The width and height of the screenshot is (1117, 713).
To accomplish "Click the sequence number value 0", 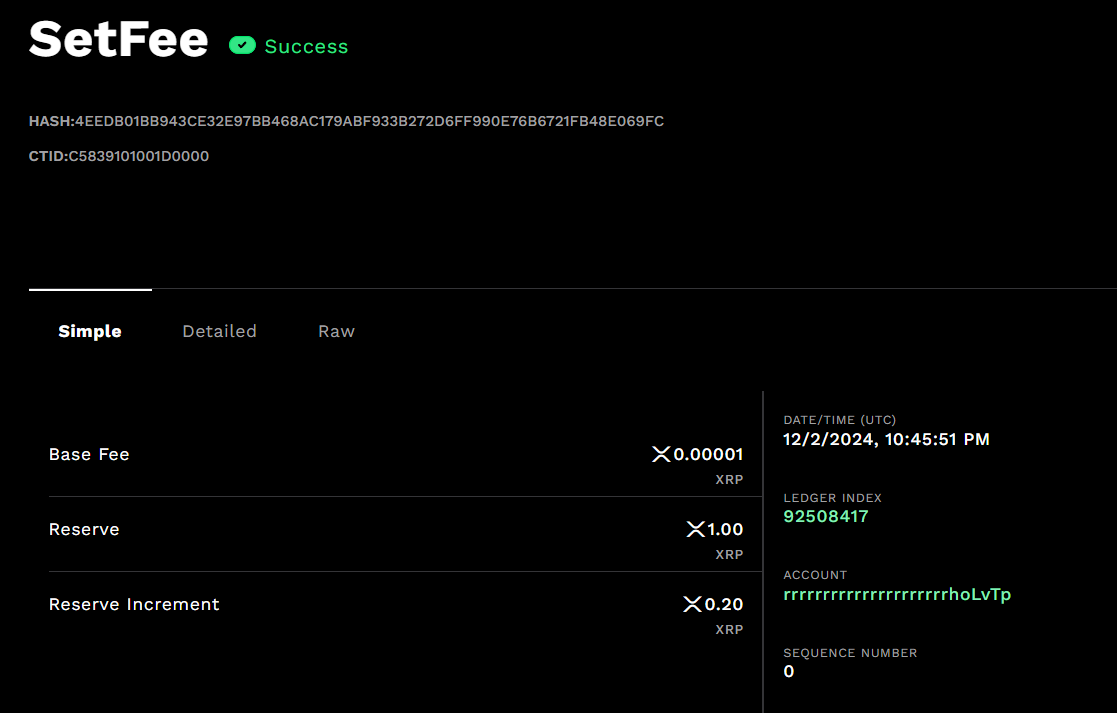I will tap(789, 672).
